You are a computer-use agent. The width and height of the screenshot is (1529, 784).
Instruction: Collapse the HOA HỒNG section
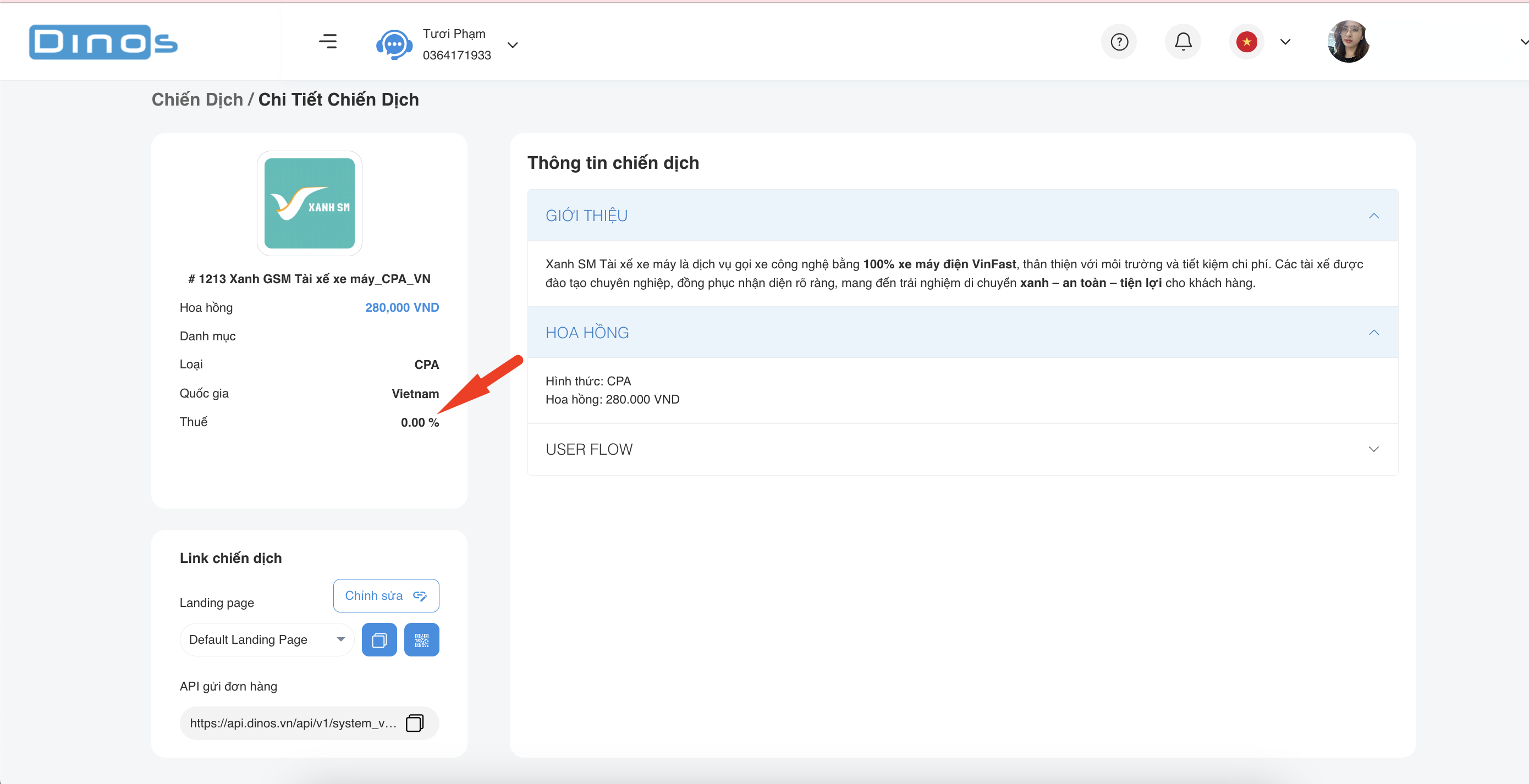pos(1373,333)
